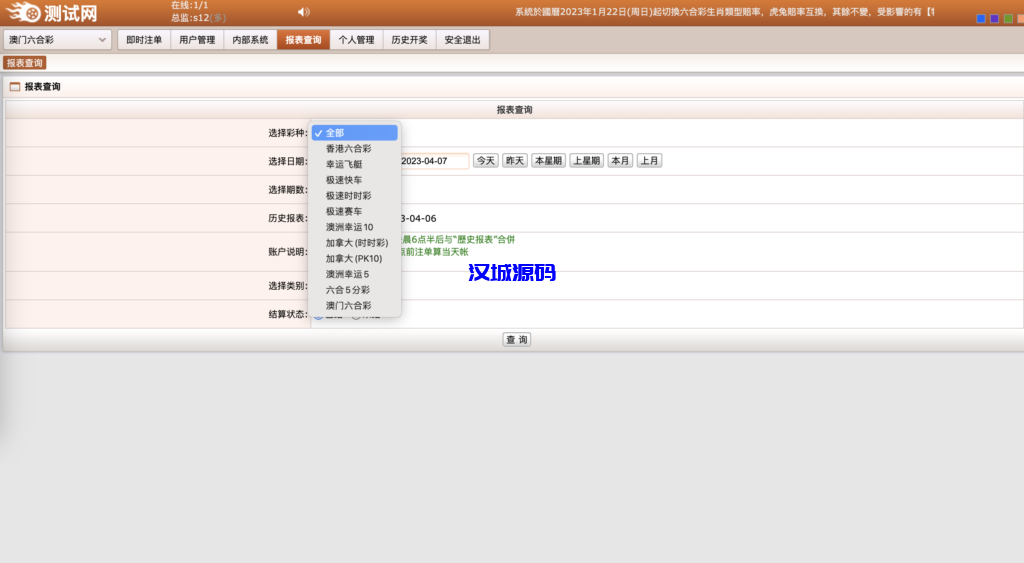Choose 加拿大(时时彩) from the dropdown list
This screenshot has height=563, width=1024.
coord(355,242)
